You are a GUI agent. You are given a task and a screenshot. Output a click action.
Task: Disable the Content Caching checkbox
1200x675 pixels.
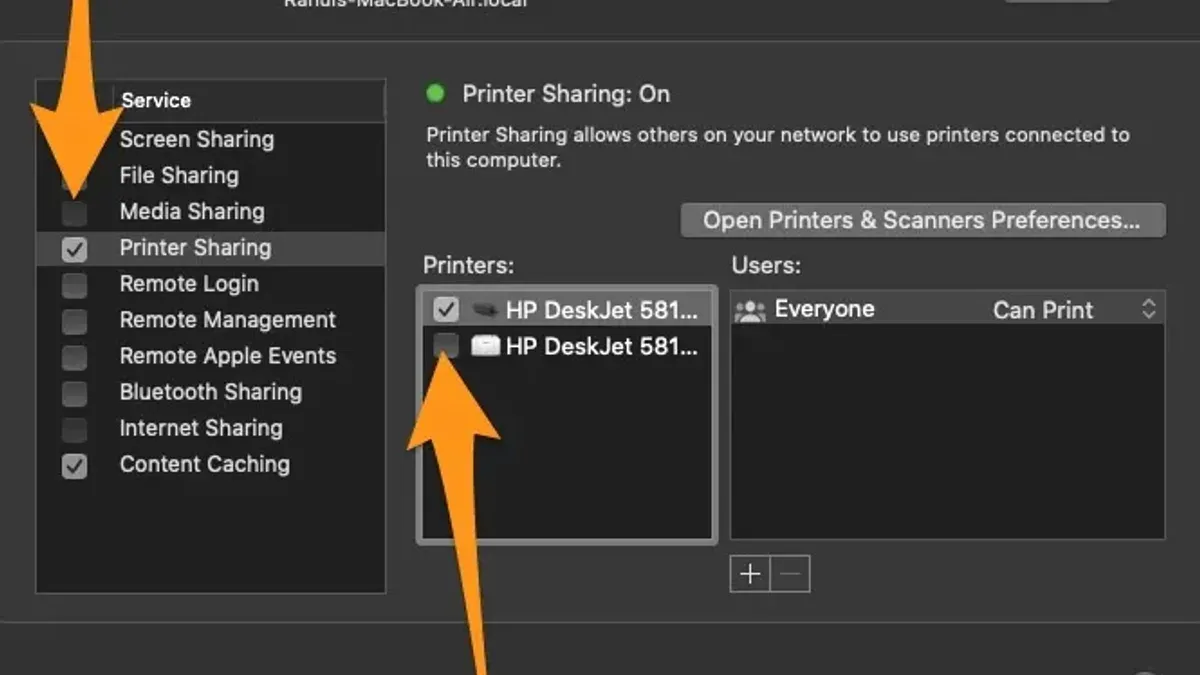pos(74,465)
